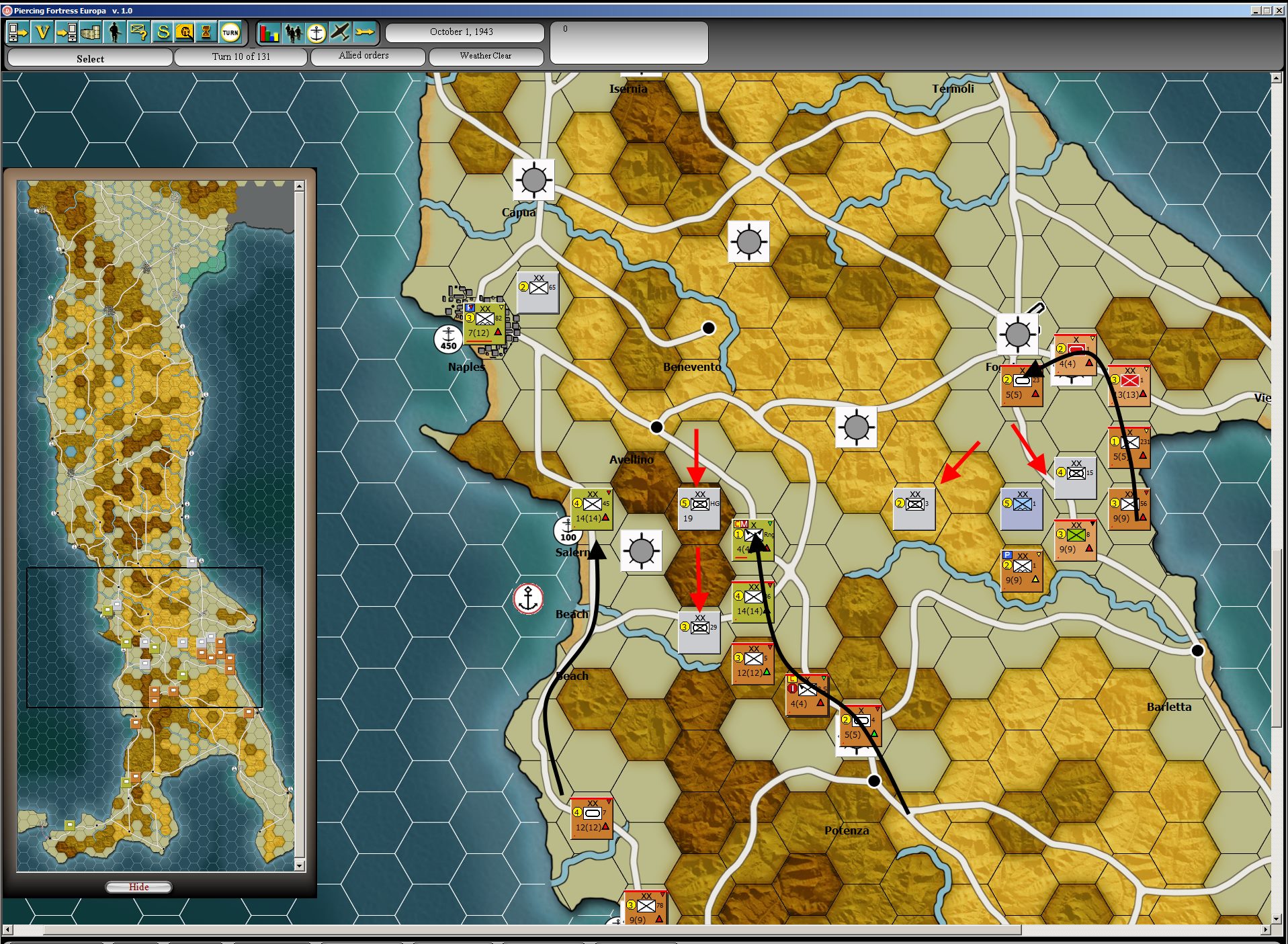Click the hex map grid toolbar icon
The height and width of the screenshot is (944, 1288).
click(x=90, y=32)
